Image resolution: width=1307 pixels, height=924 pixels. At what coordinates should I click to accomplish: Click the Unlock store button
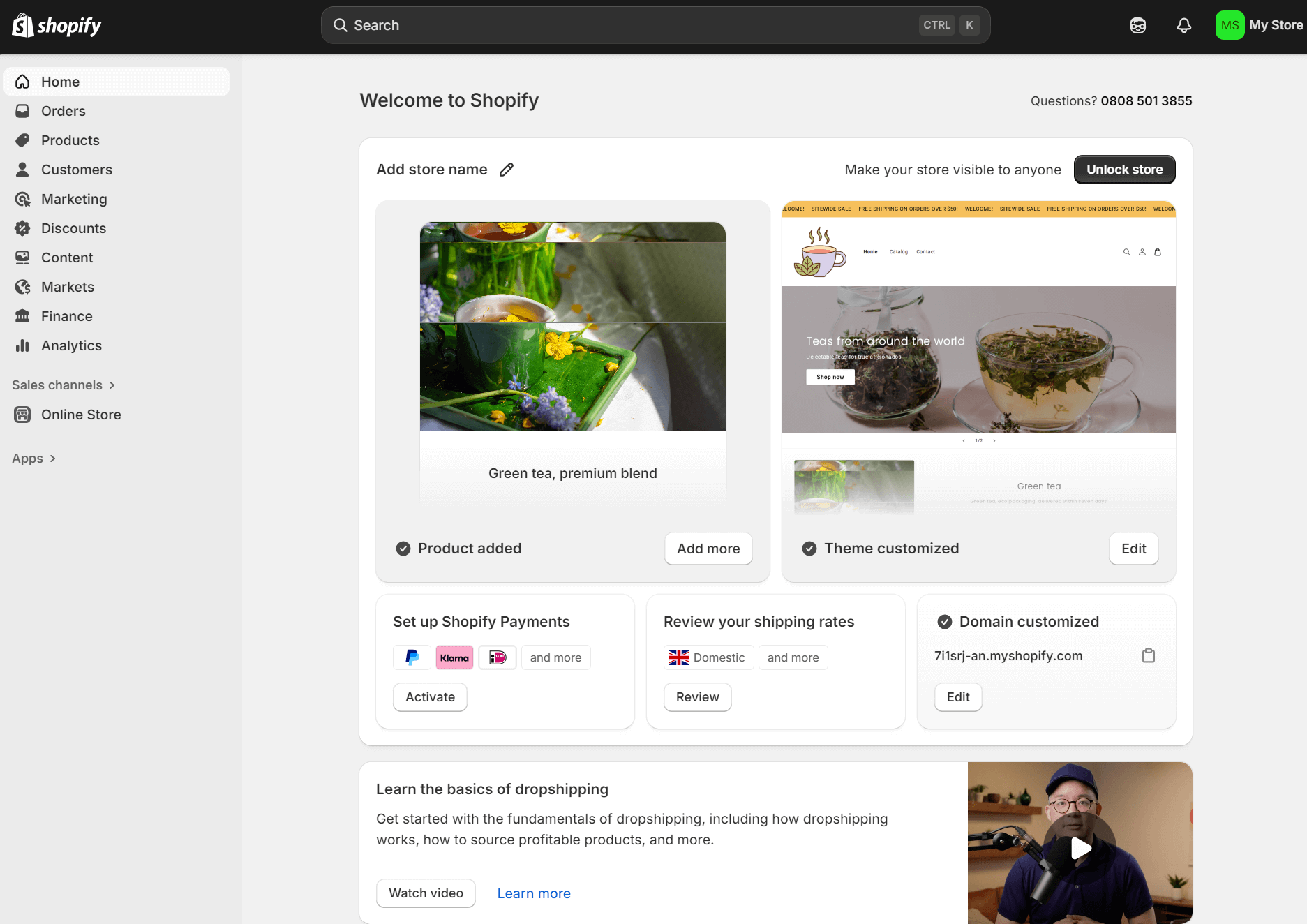(1124, 170)
